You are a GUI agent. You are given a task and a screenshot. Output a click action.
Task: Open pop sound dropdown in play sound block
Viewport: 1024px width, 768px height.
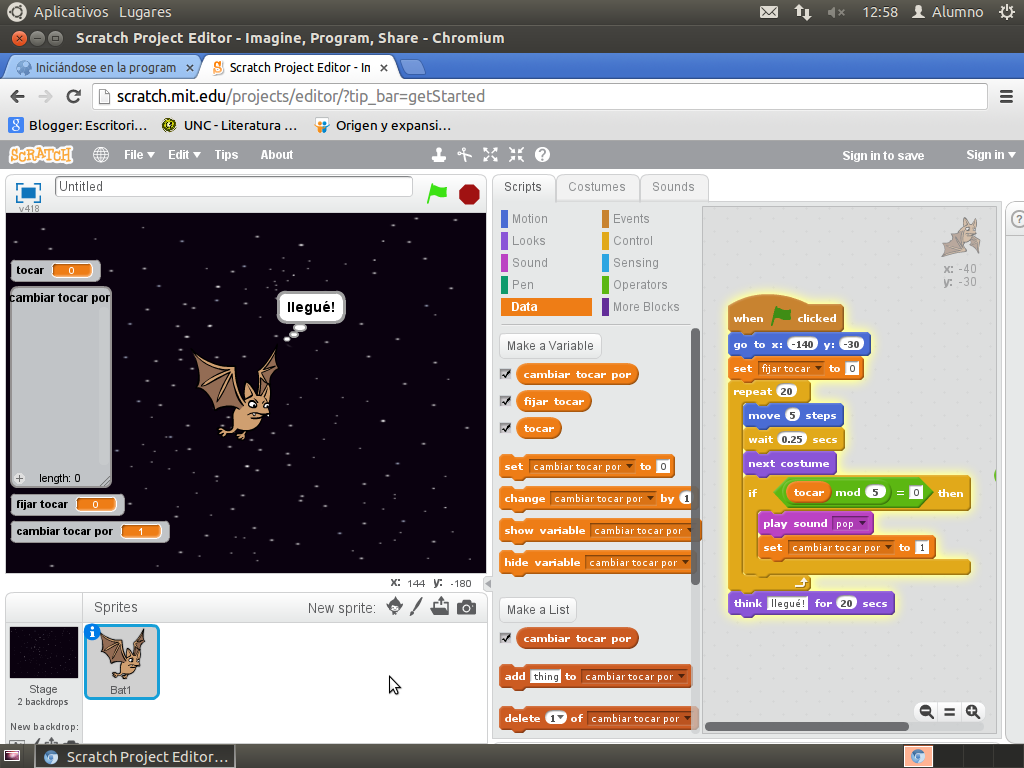863,524
